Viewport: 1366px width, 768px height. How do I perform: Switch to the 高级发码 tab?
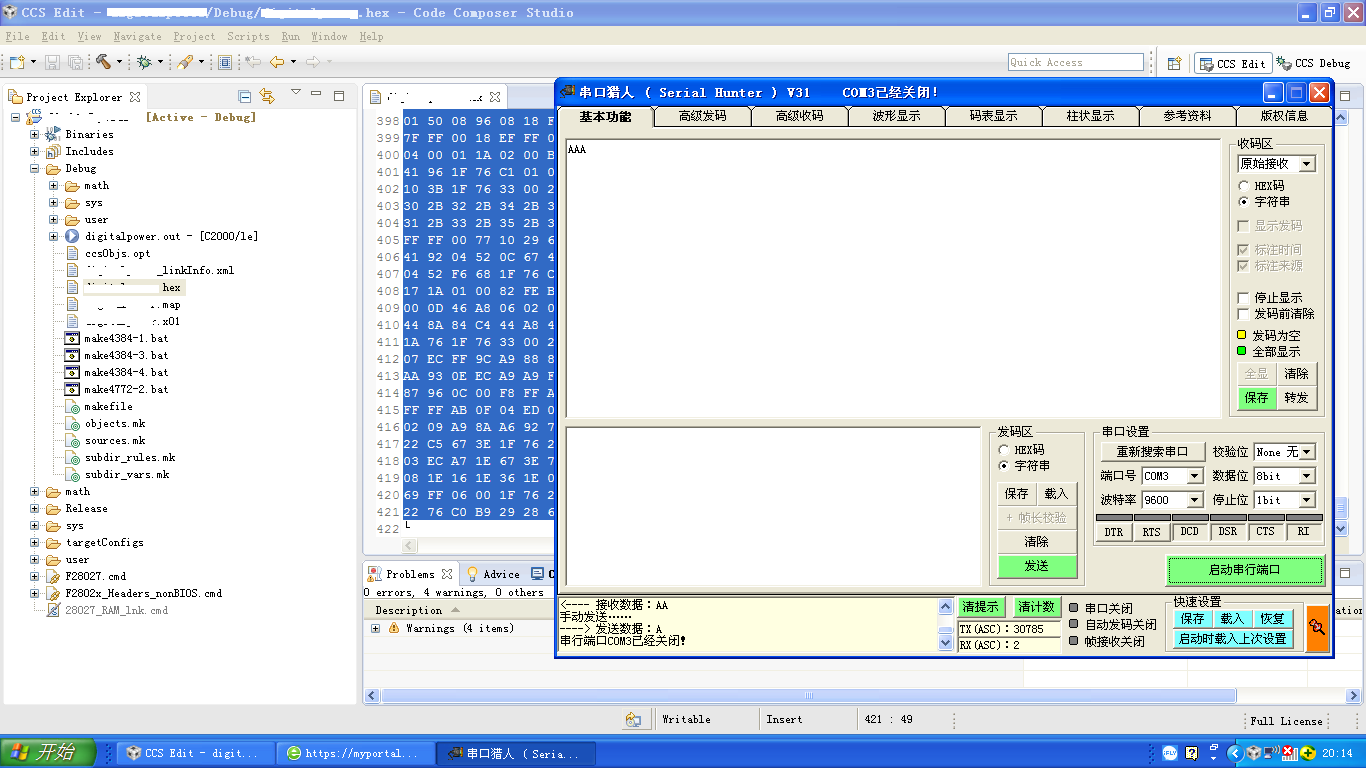(703, 116)
